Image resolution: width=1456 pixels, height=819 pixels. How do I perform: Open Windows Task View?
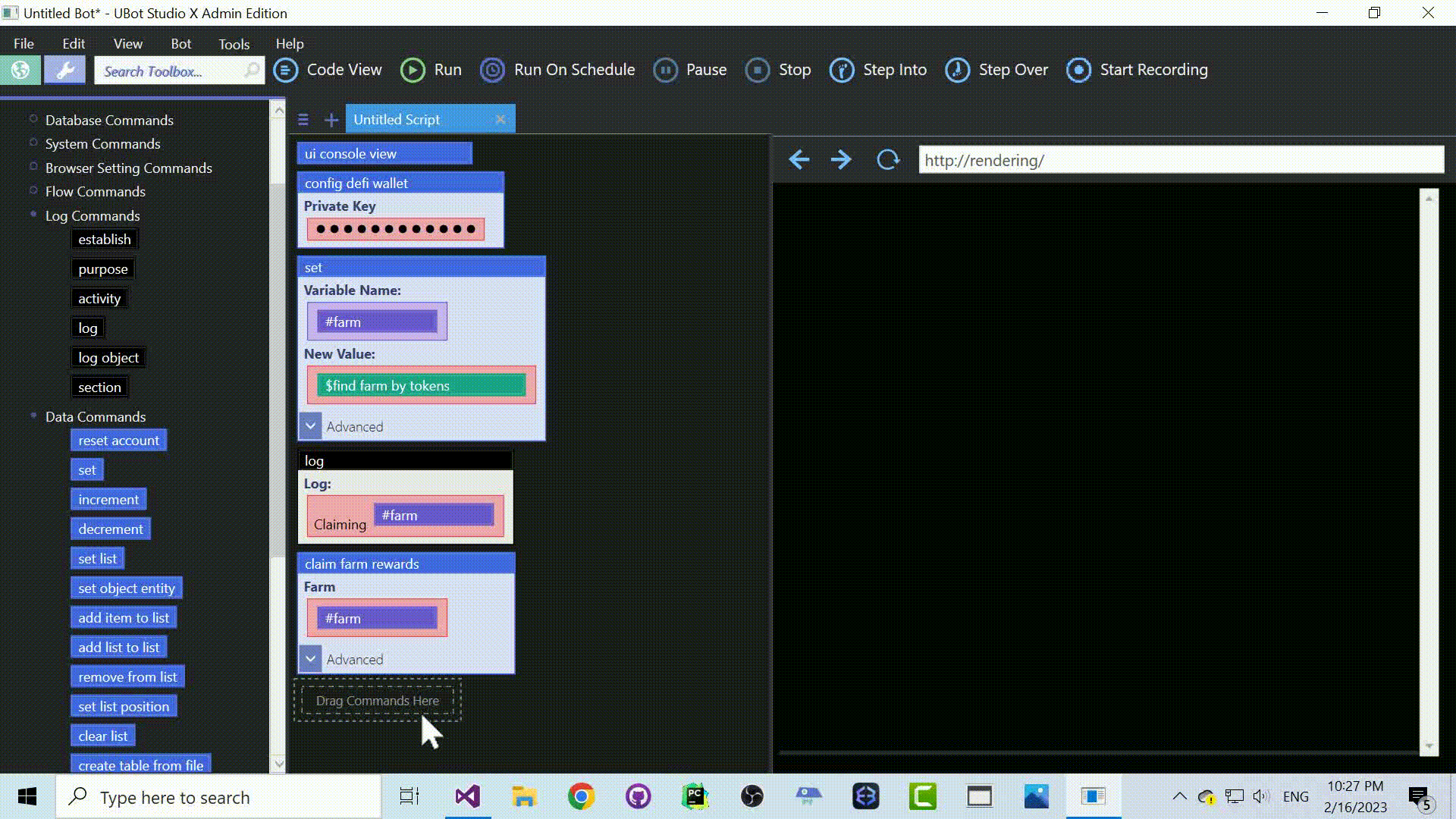click(409, 796)
